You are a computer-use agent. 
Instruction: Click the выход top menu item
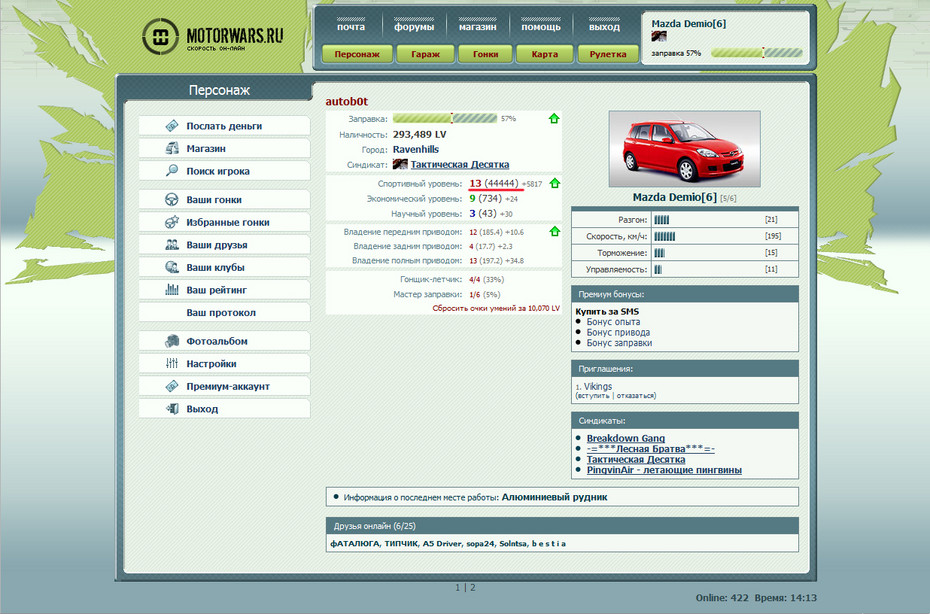(604, 27)
